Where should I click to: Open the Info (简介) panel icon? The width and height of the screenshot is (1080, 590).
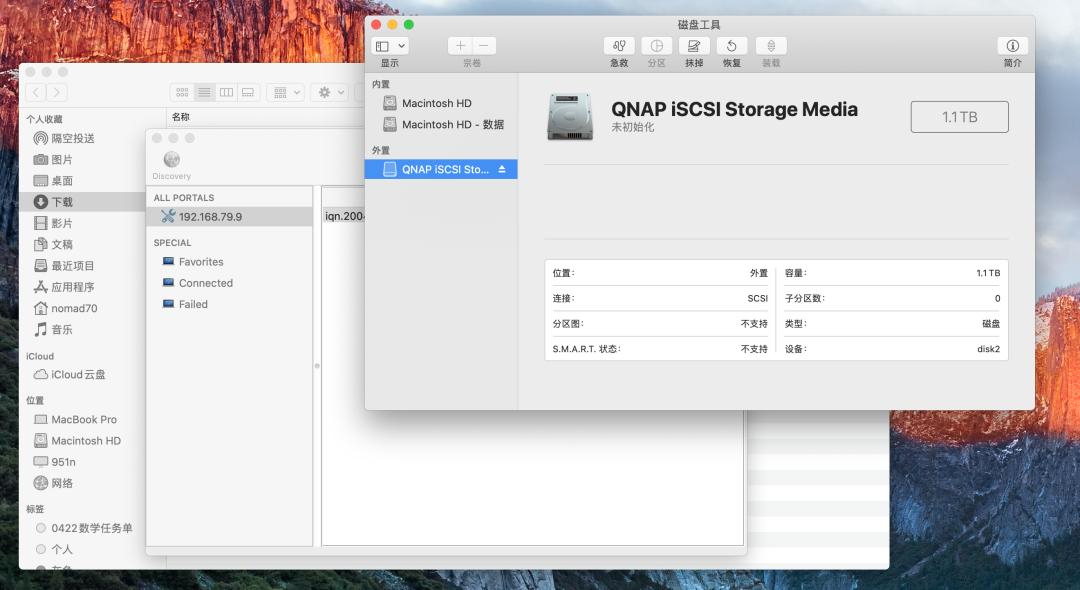click(x=1012, y=46)
